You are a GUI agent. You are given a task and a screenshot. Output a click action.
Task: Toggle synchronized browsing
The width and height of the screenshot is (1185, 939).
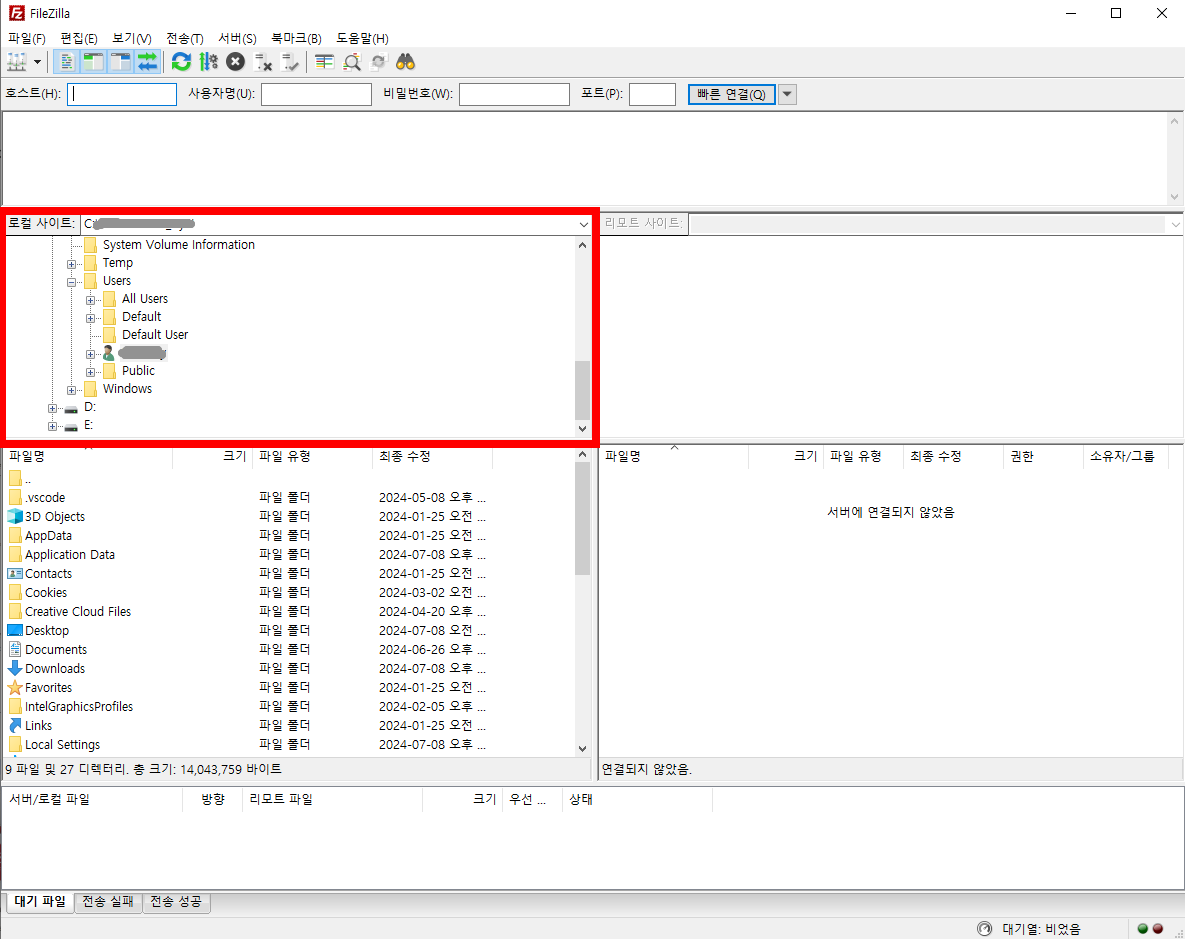point(379,62)
